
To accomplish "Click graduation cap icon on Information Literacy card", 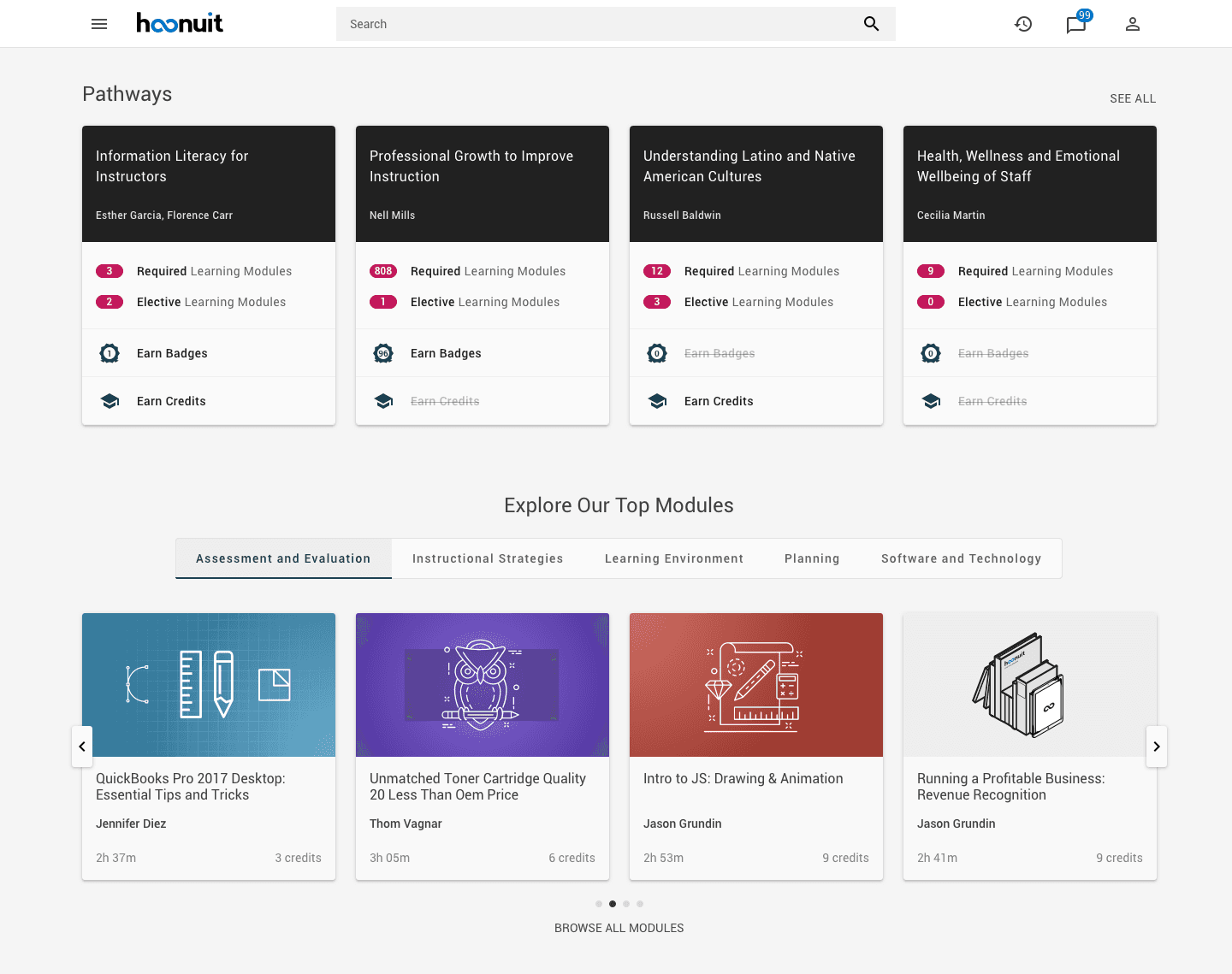I will pos(110,401).
